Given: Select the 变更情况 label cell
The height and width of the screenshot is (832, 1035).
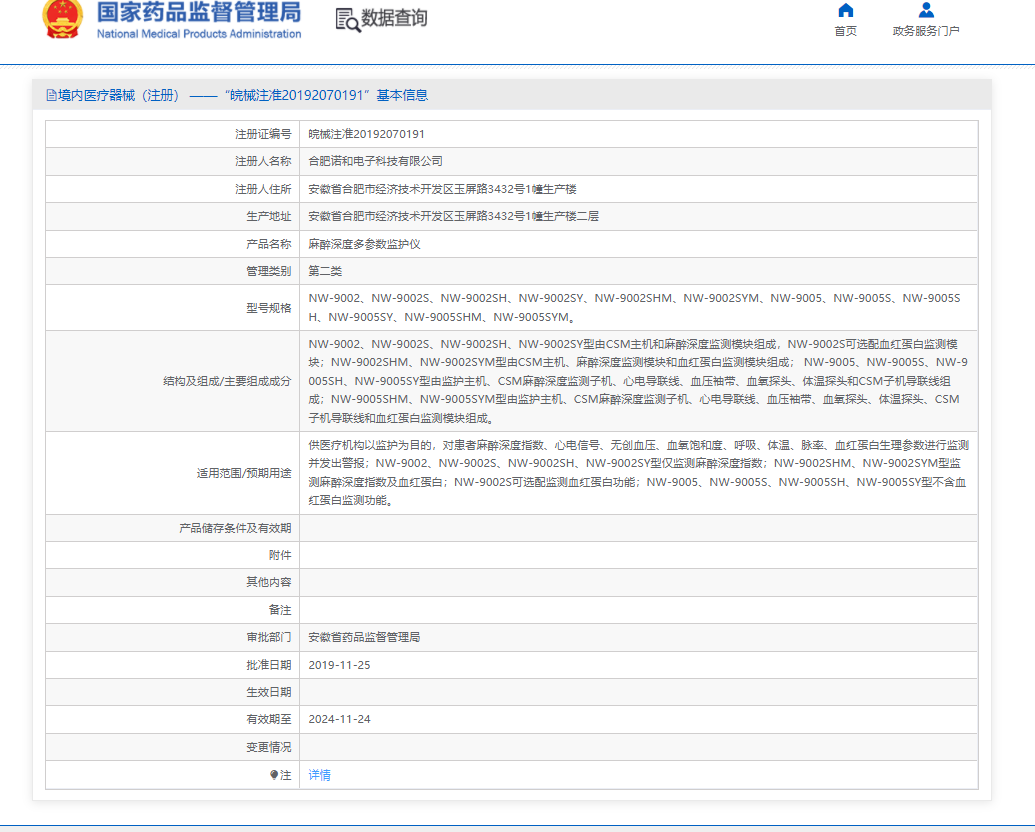Looking at the screenshot, I should tap(172, 747).
